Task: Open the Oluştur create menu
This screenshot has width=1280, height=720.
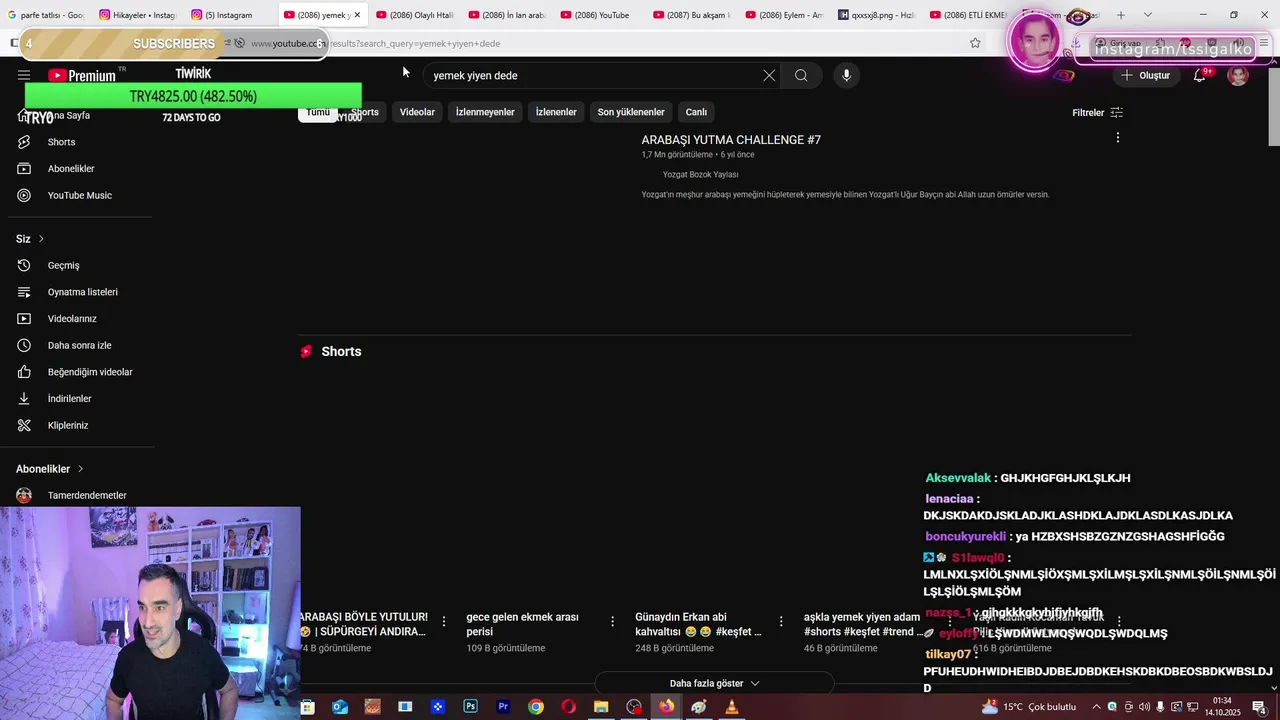Action: click(x=1146, y=75)
